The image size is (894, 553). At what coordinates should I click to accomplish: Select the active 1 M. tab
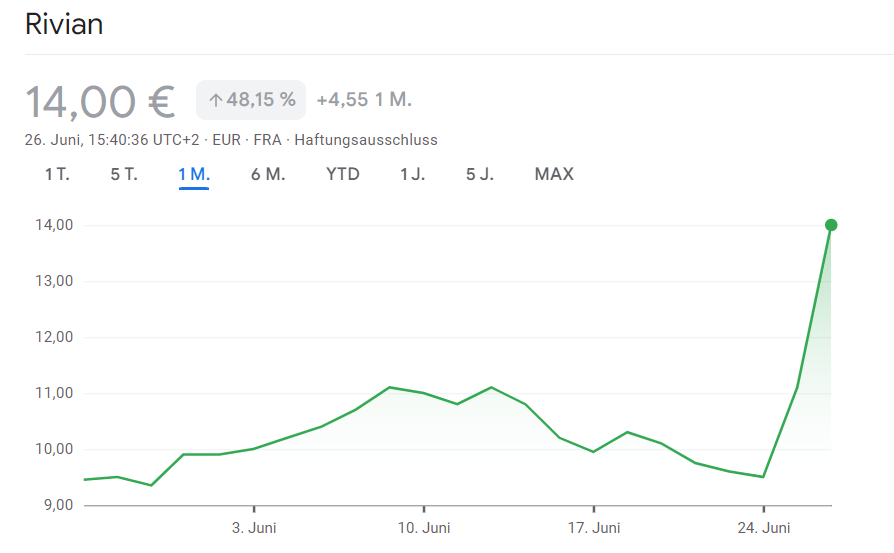coord(194,174)
